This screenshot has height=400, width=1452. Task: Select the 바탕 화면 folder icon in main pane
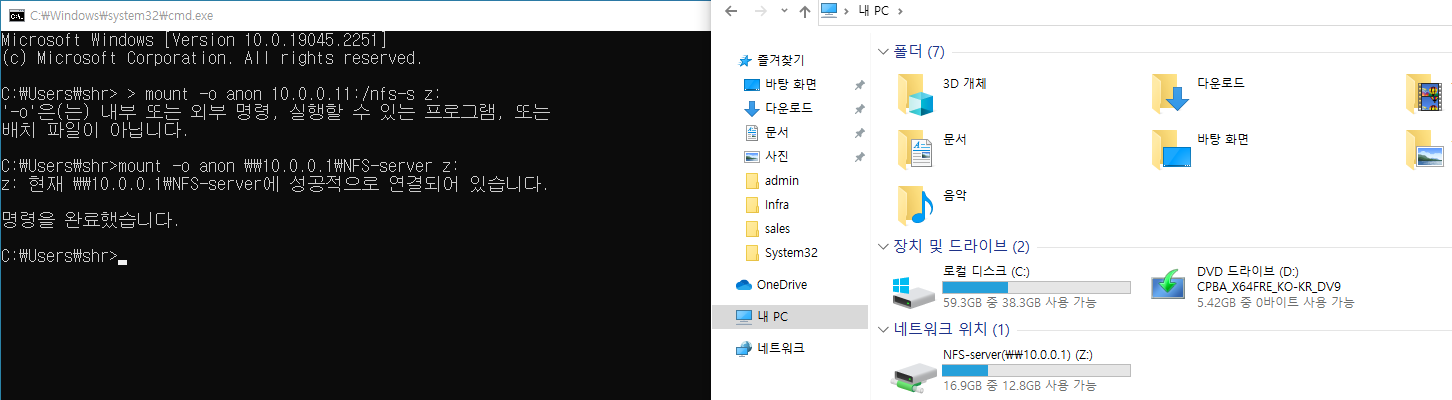[x=1170, y=148]
